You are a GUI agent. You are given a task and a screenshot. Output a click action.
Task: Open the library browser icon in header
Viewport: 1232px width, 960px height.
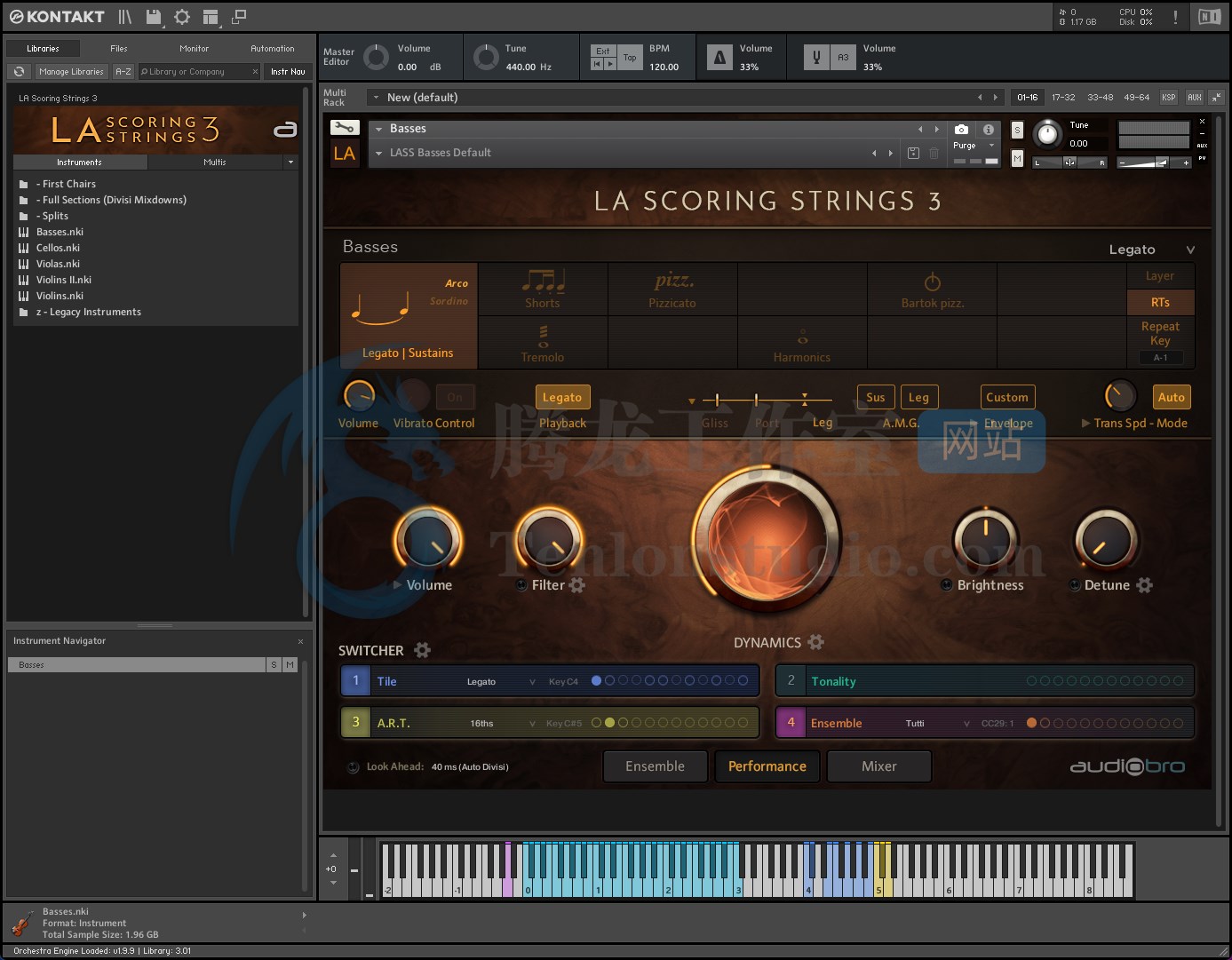(x=124, y=17)
